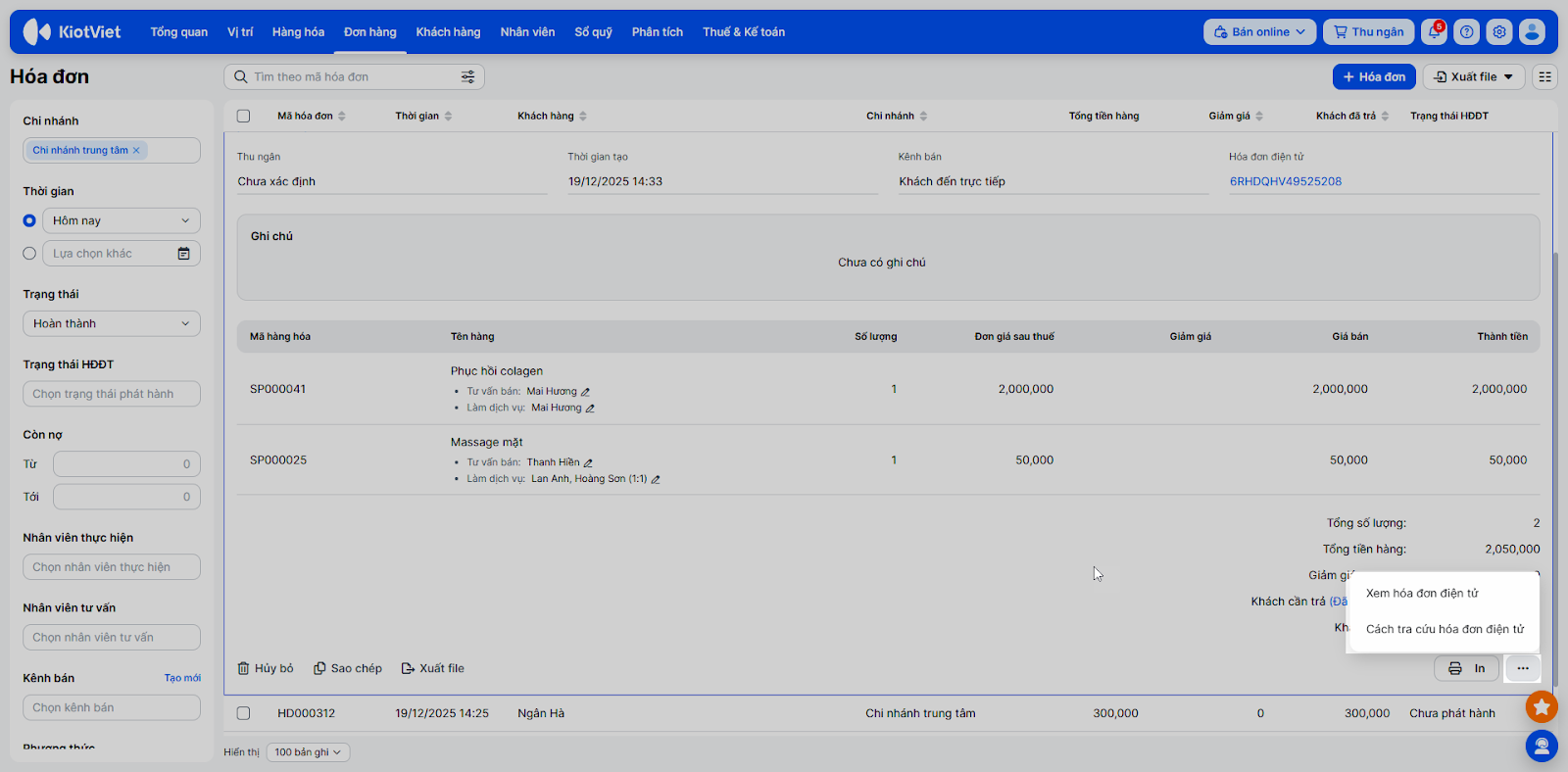
Task: Expand the Hôm nay time dropdown
Action: pos(122,221)
